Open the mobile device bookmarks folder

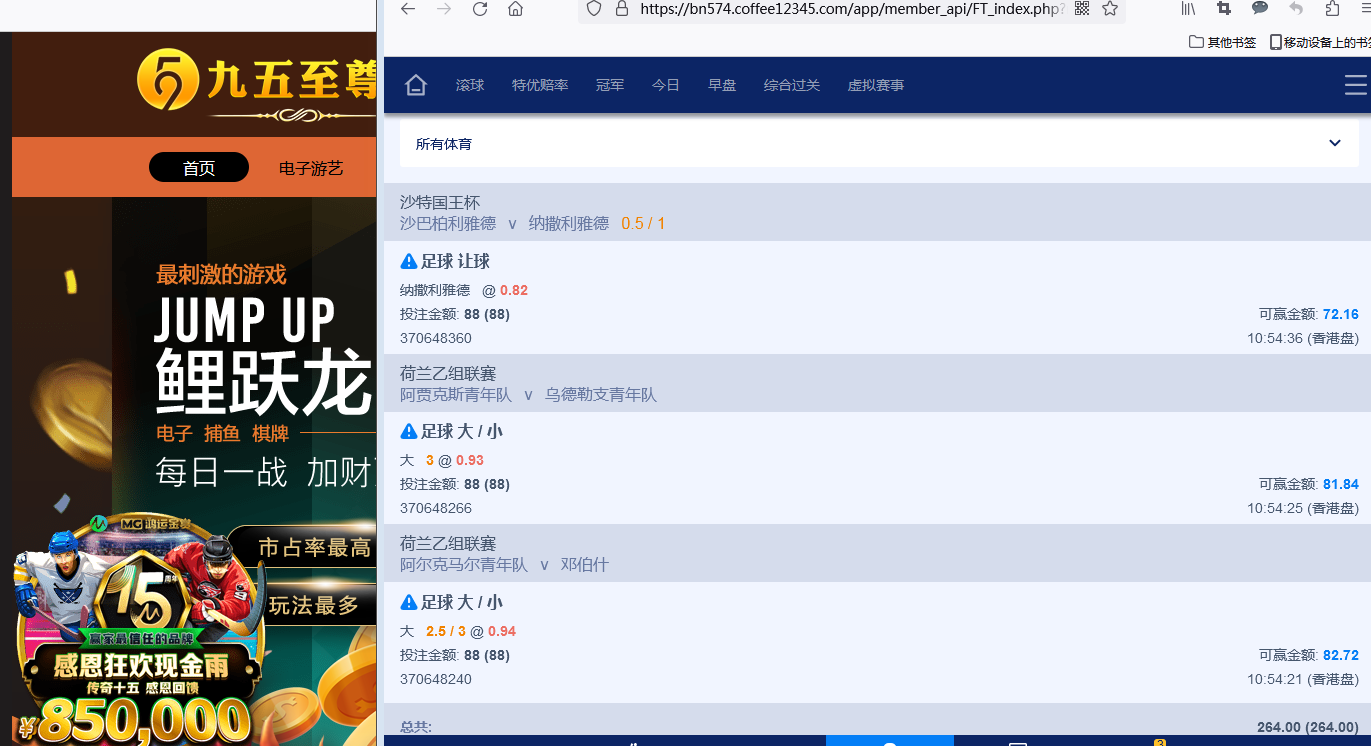click(1320, 42)
